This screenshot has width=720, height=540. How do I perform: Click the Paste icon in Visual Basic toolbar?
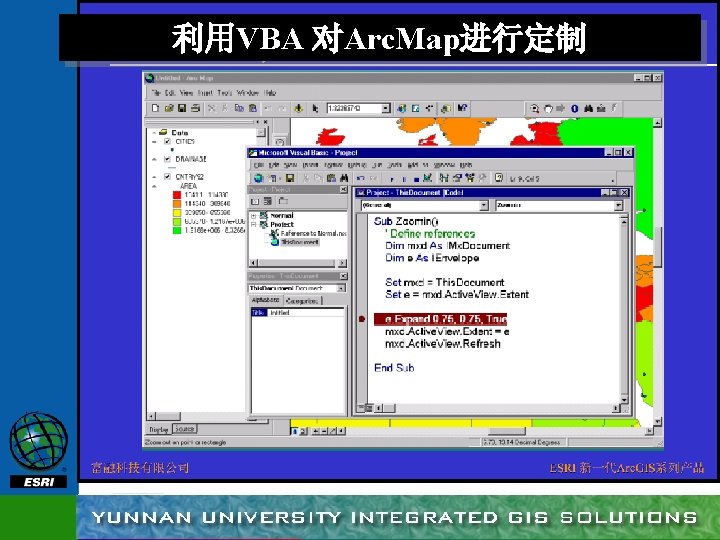click(331, 178)
